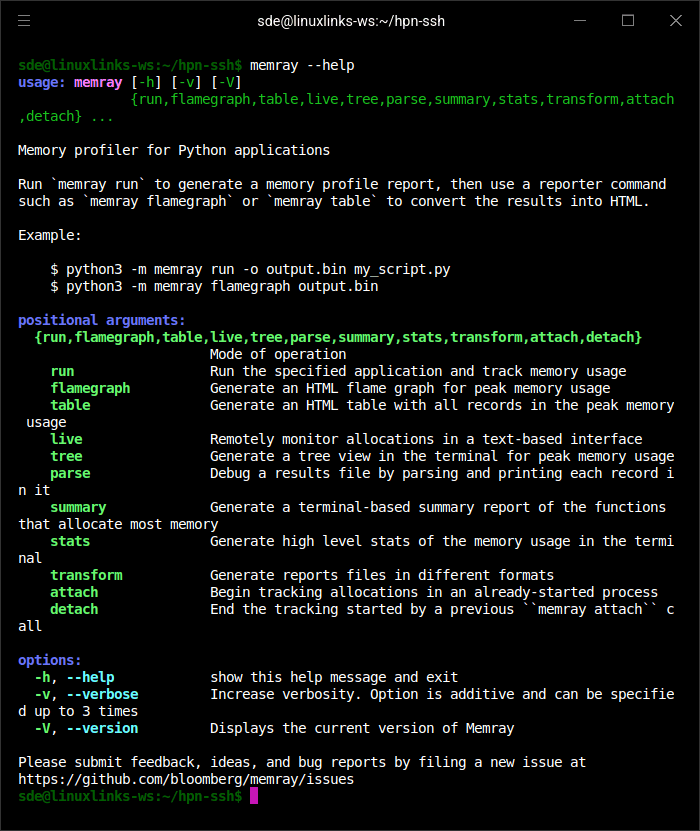Viewport: 700px width, 831px height.
Task: Click the 'live' subcommand entry
Action: pyautogui.click(x=66, y=439)
